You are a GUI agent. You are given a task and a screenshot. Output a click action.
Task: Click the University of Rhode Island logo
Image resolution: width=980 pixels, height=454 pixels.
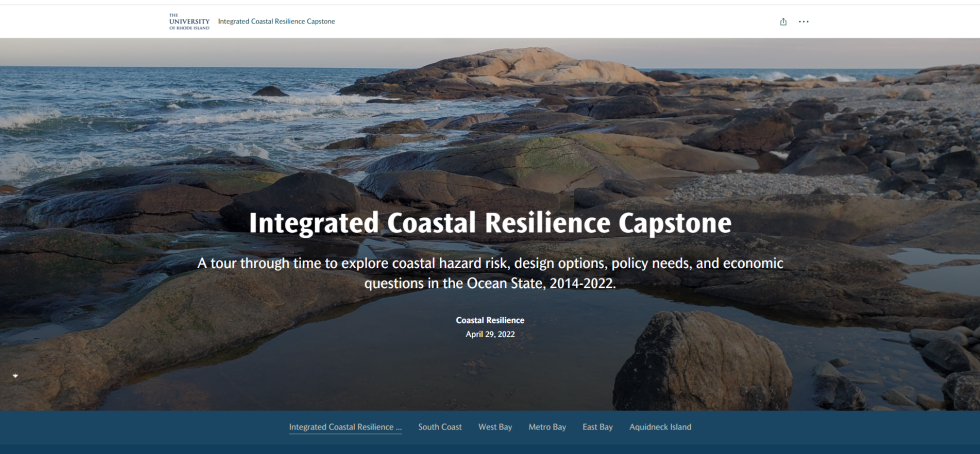189,21
